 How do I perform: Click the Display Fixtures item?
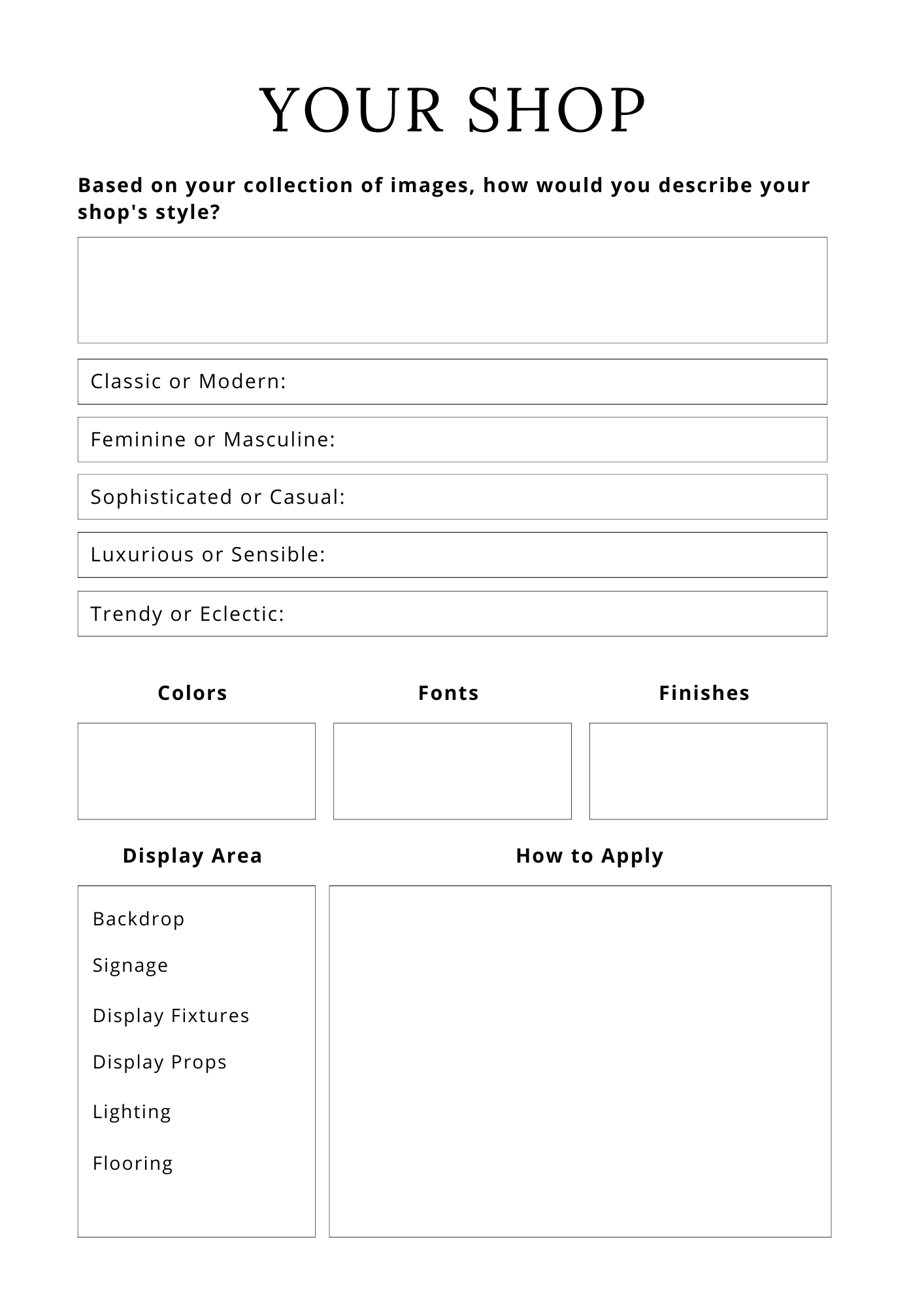[x=171, y=1016]
